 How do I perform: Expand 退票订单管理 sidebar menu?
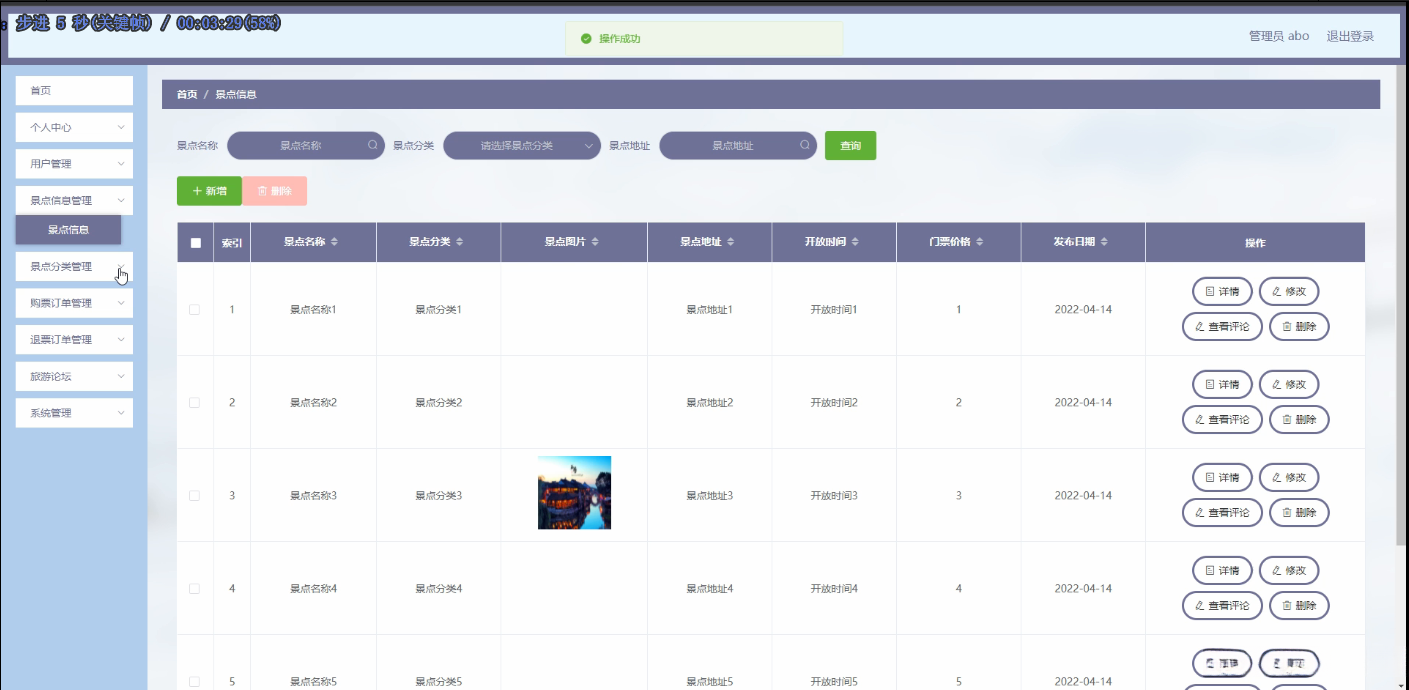[74, 340]
